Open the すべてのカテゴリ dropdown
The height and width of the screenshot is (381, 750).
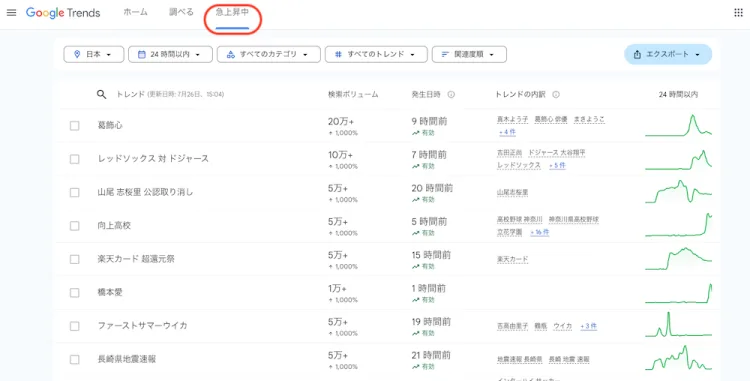pos(268,54)
